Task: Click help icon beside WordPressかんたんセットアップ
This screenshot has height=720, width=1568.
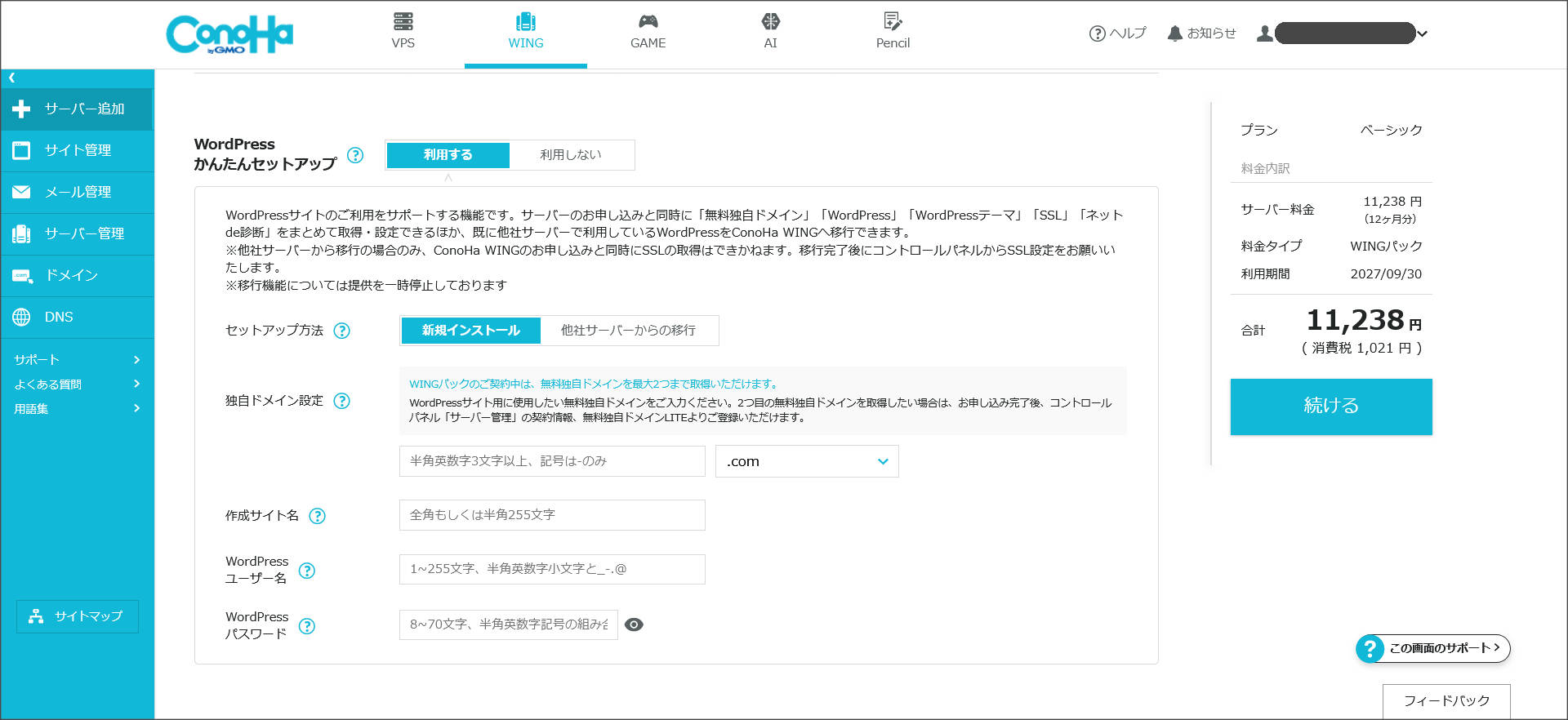Action: [x=355, y=155]
